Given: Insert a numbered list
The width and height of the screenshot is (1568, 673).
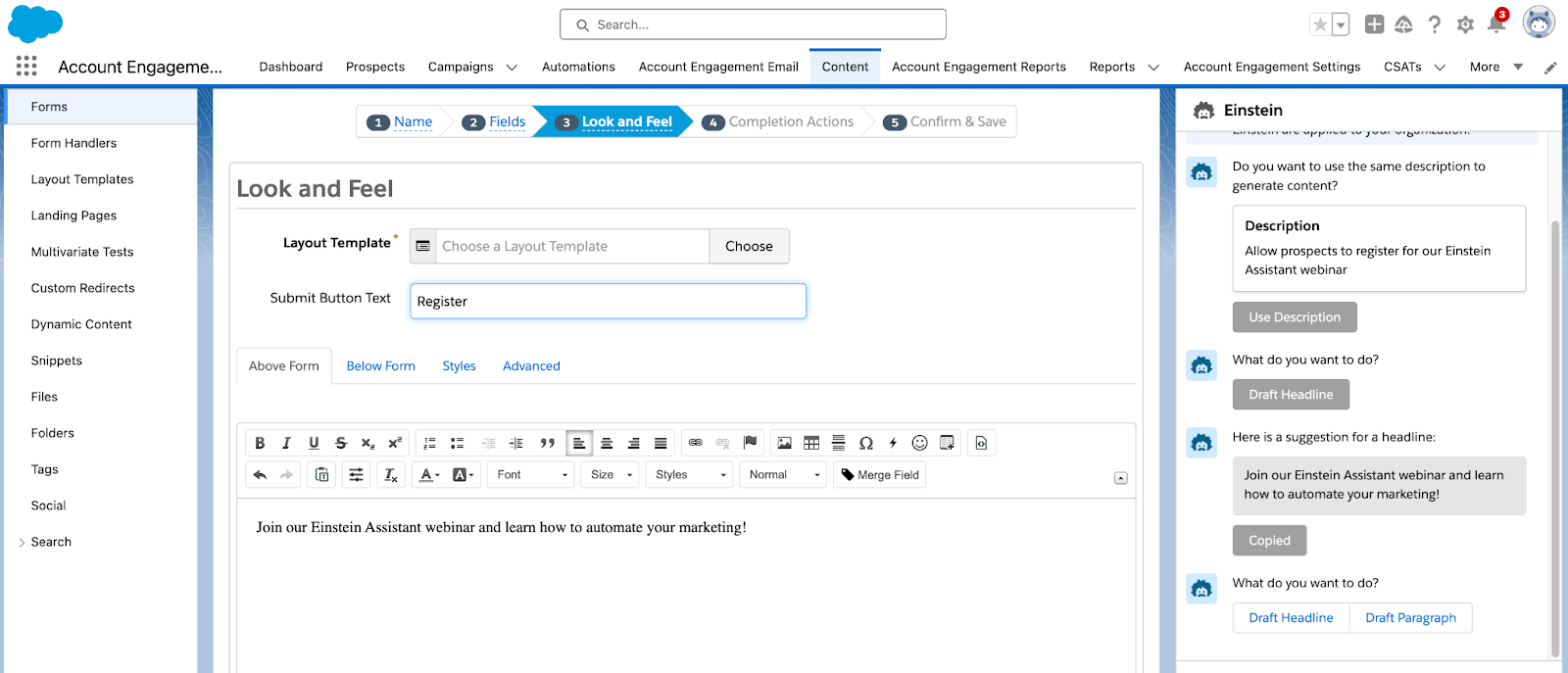Looking at the screenshot, I should (x=429, y=443).
